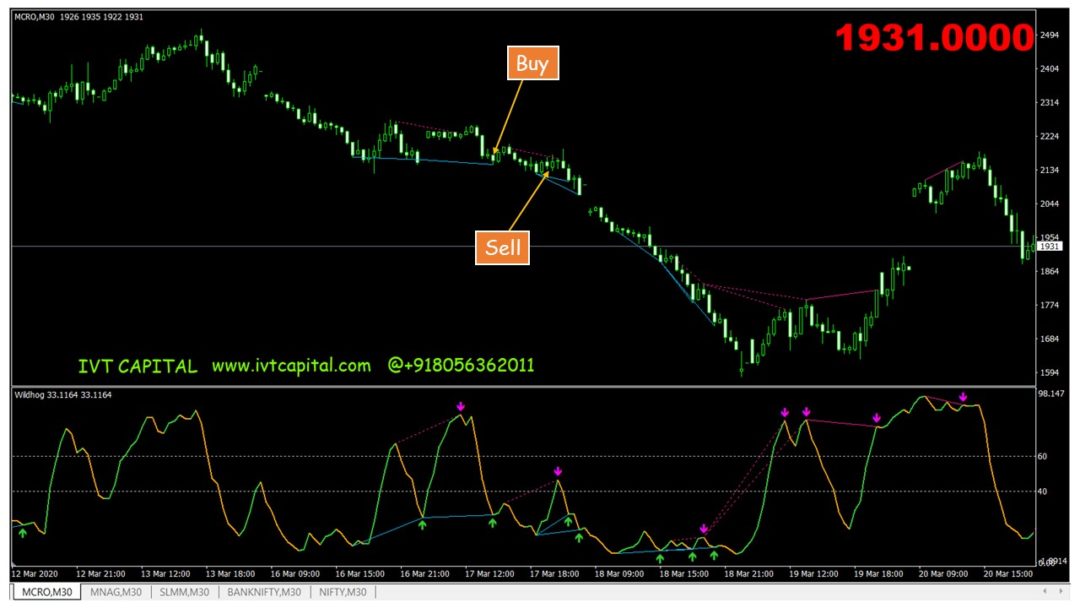Click the 1684 price axis label
The width and height of the screenshot is (1080, 608).
[1050, 339]
